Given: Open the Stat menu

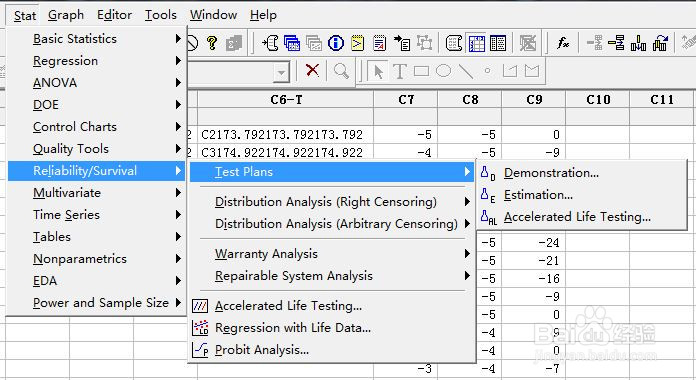Looking at the screenshot, I should coord(24,16).
